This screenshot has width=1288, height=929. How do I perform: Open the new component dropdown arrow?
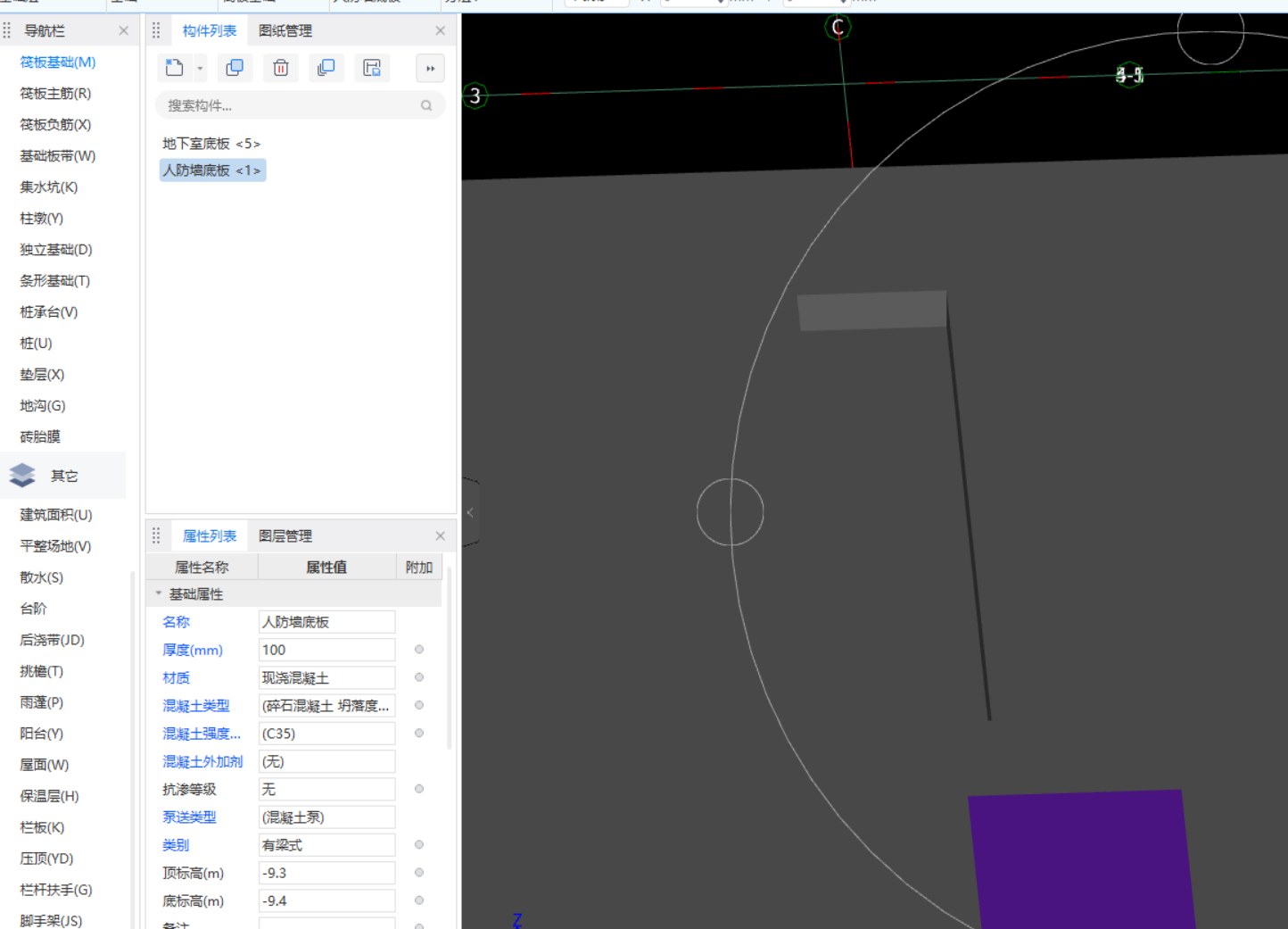200,68
